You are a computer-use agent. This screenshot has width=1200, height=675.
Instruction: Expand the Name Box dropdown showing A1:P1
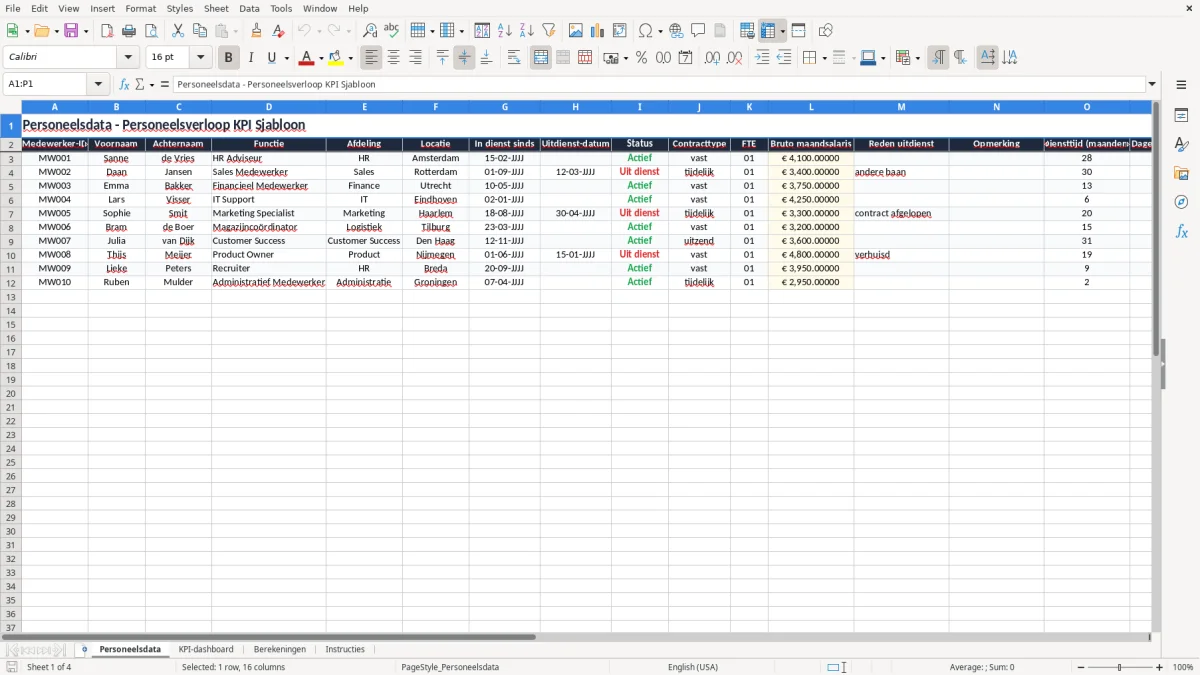(x=98, y=85)
